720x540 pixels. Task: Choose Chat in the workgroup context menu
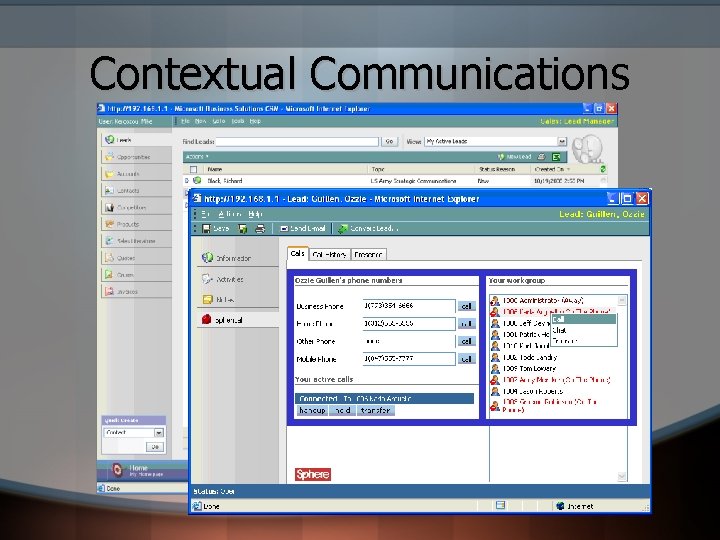click(x=584, y=330)
